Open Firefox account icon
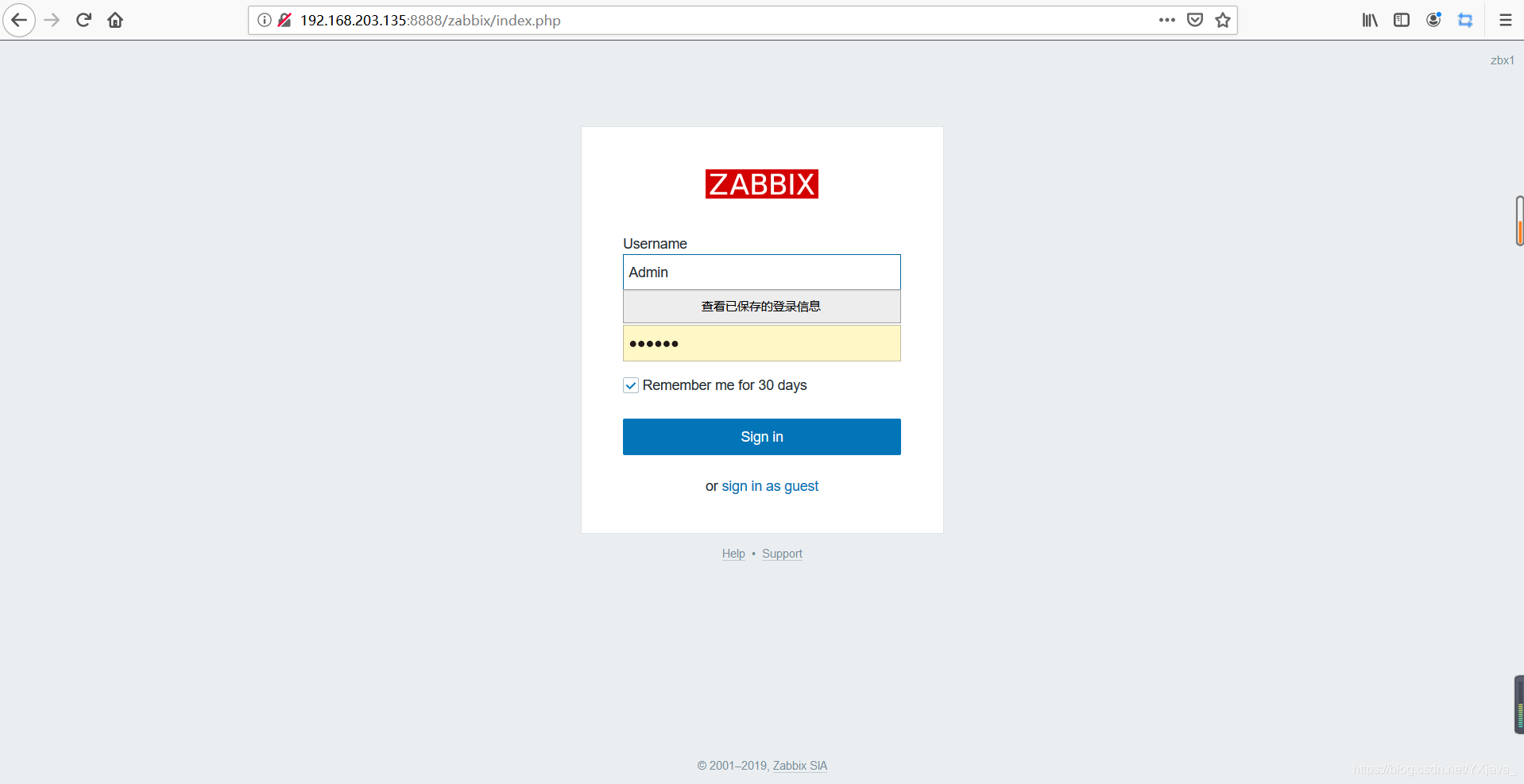Screen dimensions: 1524x784 [1433, 20]
